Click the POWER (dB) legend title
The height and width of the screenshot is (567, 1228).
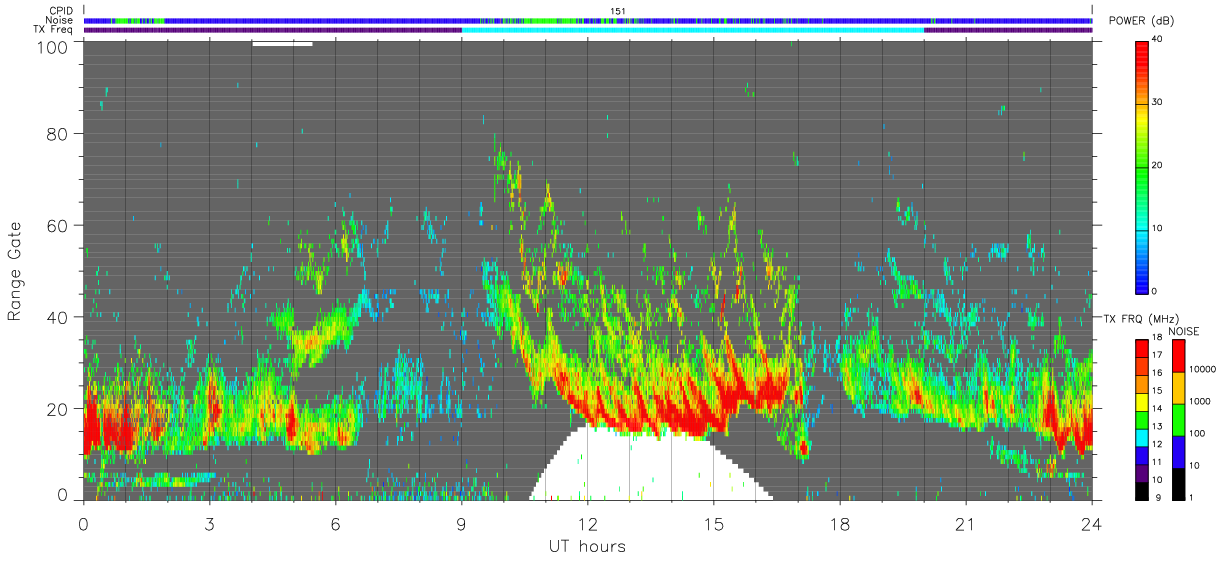(1142, 21)
